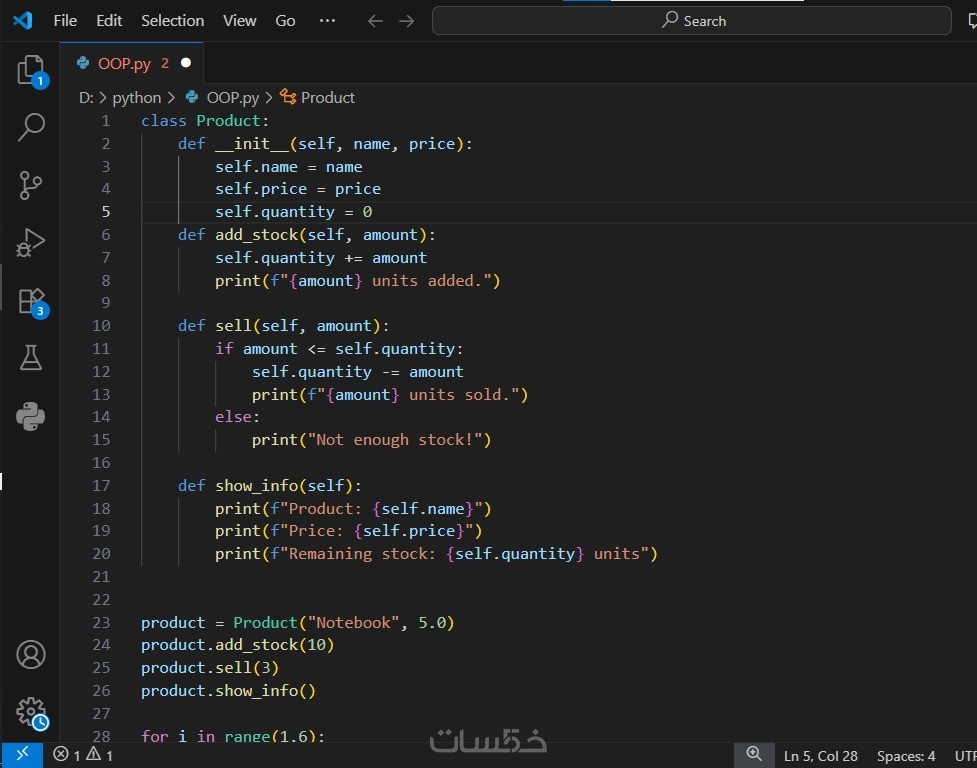
Task: Open the Extensions view
Action: (31, 301)
